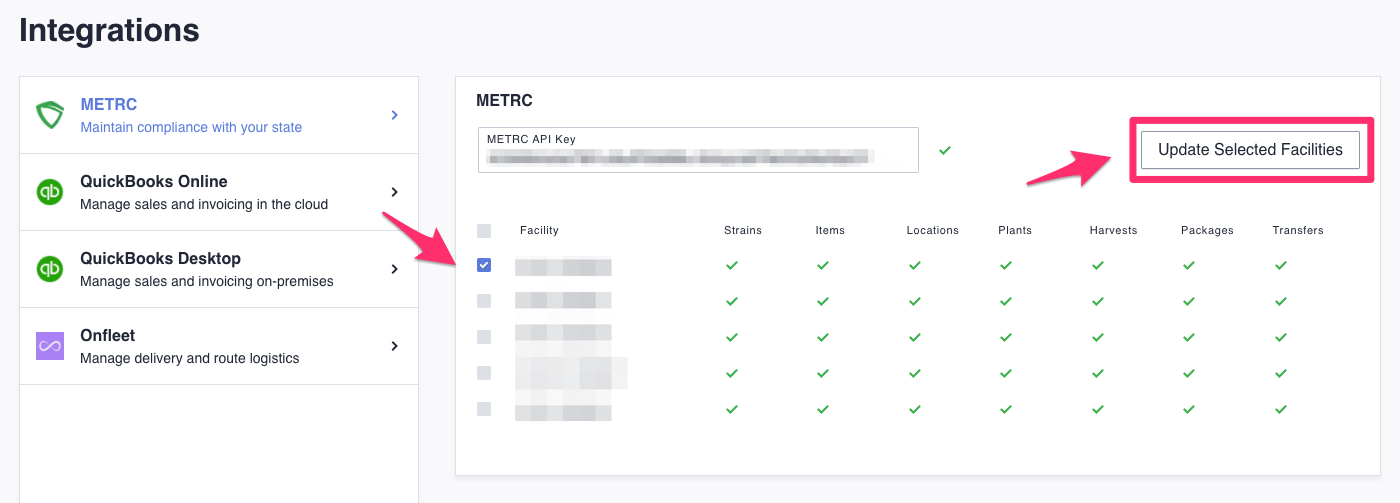
Task: Click Packages checkmark in first facility row
Action: click(x=1188, y=265)
